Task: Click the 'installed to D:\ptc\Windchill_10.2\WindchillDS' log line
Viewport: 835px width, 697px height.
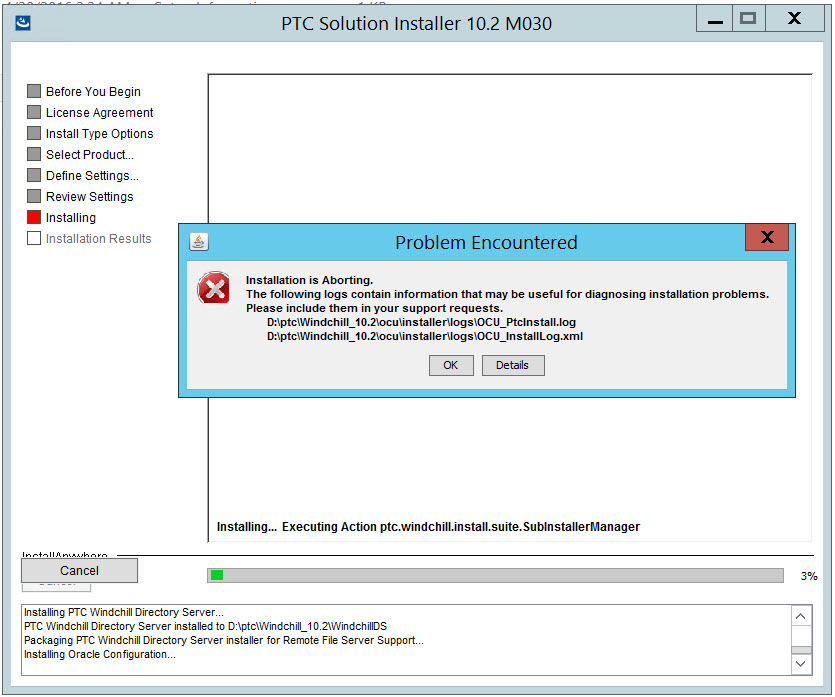Action: pyautogui.click(x=206, y=626)
